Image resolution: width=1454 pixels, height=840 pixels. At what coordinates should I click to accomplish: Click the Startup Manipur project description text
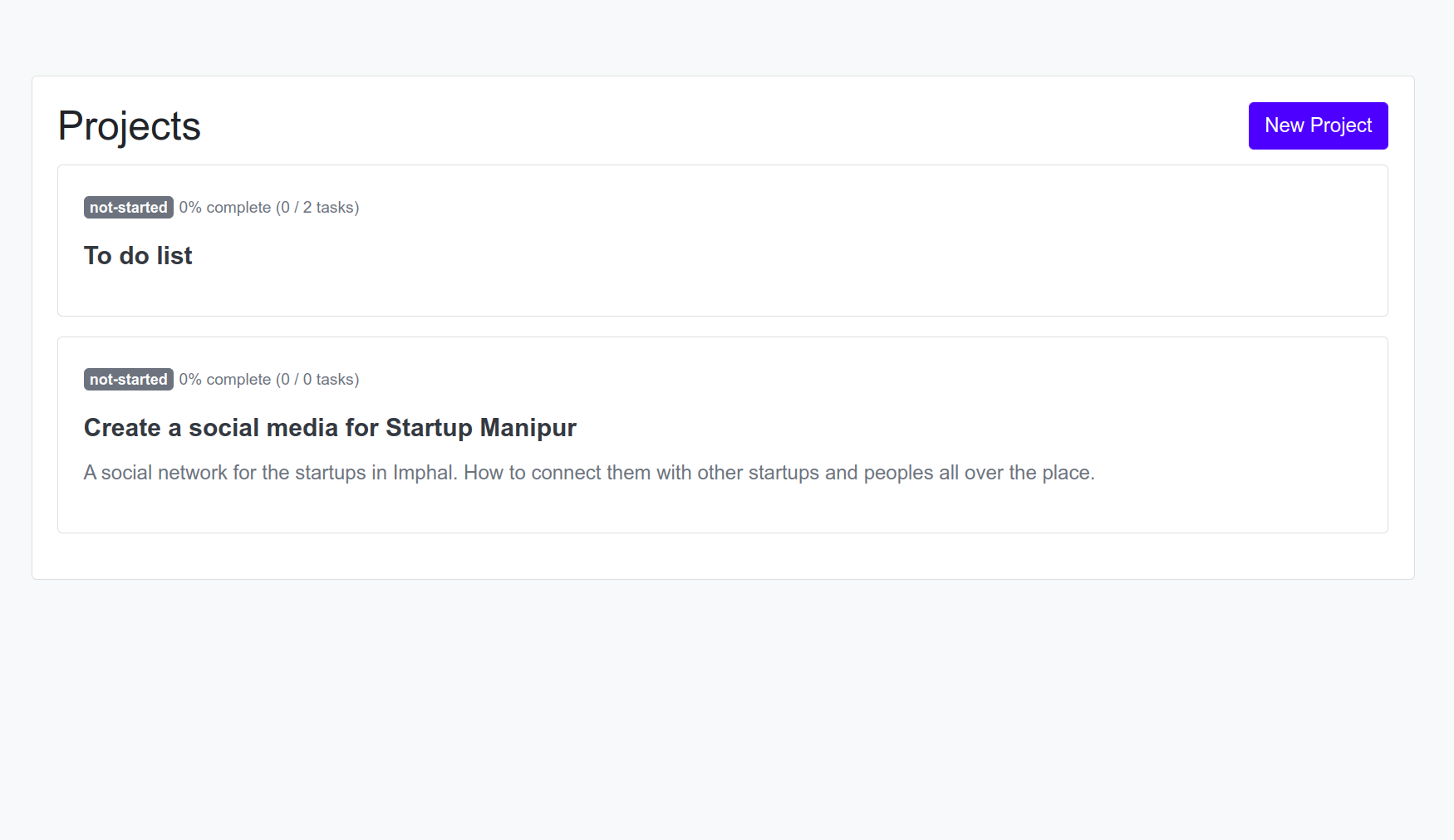tap(589, 473)
